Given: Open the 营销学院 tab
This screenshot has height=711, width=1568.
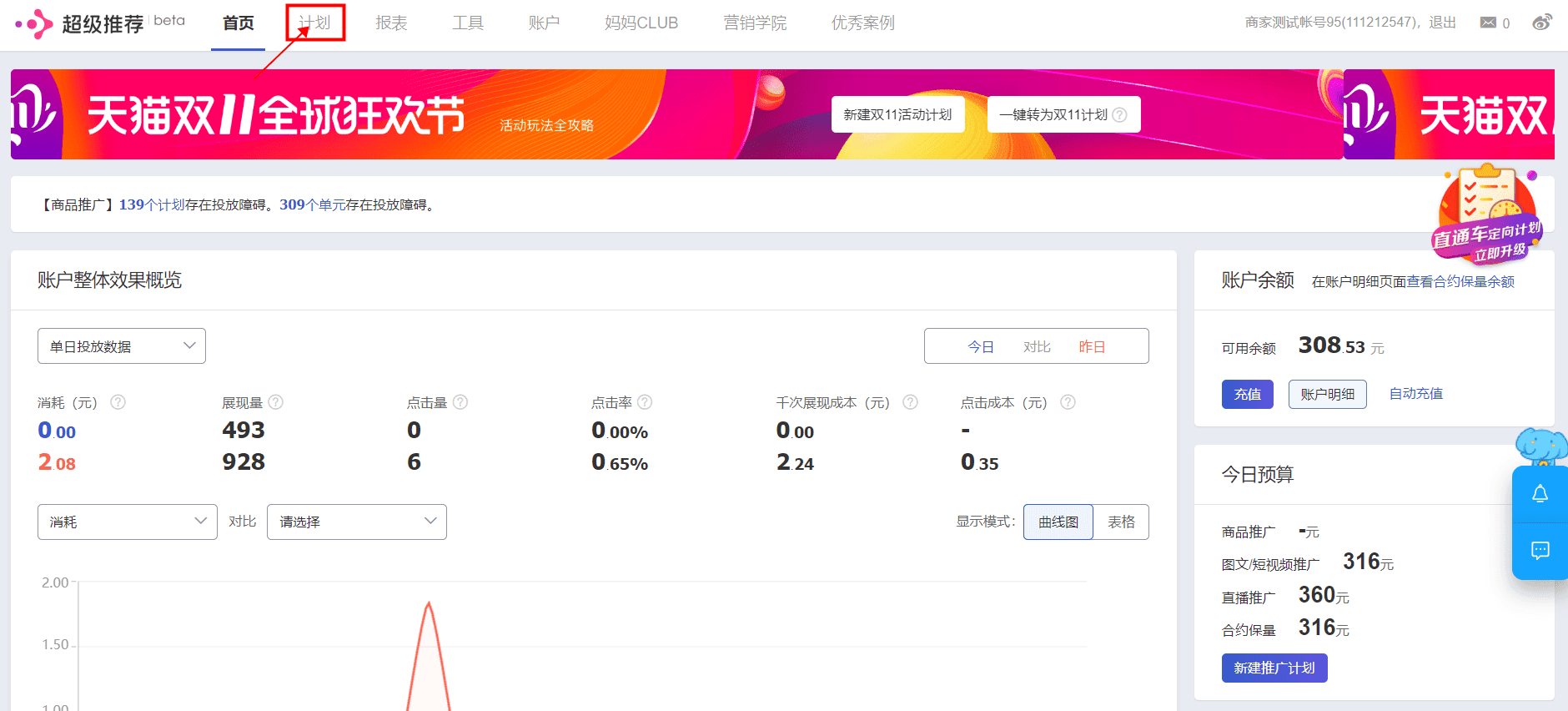Looking at the screenshot, I should click(x=755, y=23).
